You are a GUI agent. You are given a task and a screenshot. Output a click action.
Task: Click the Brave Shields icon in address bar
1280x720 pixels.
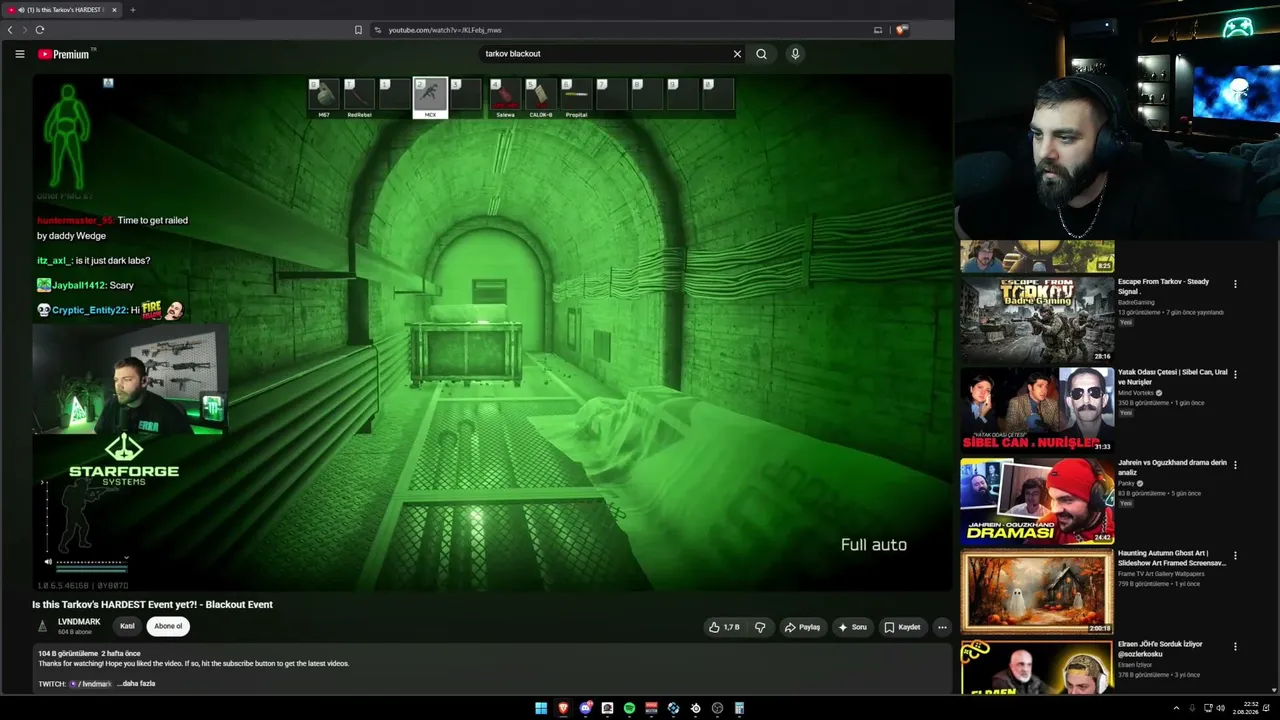(901, 30)
